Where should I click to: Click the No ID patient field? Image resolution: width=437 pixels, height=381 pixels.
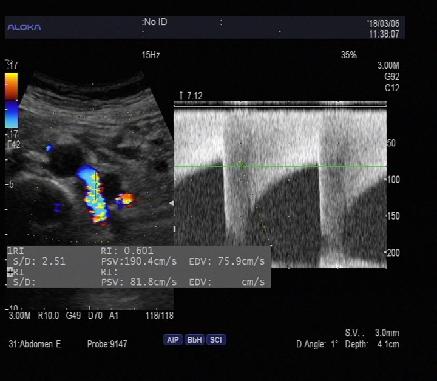pos(155,22)
